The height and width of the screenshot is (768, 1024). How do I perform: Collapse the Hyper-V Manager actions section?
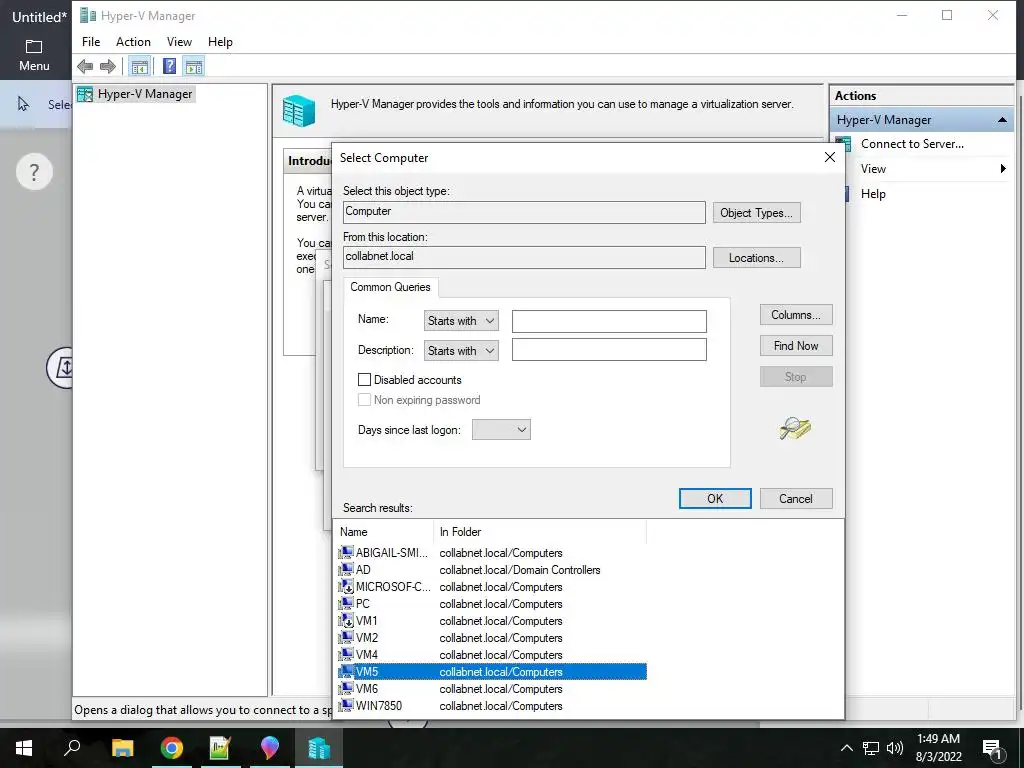coord(1002,120)
